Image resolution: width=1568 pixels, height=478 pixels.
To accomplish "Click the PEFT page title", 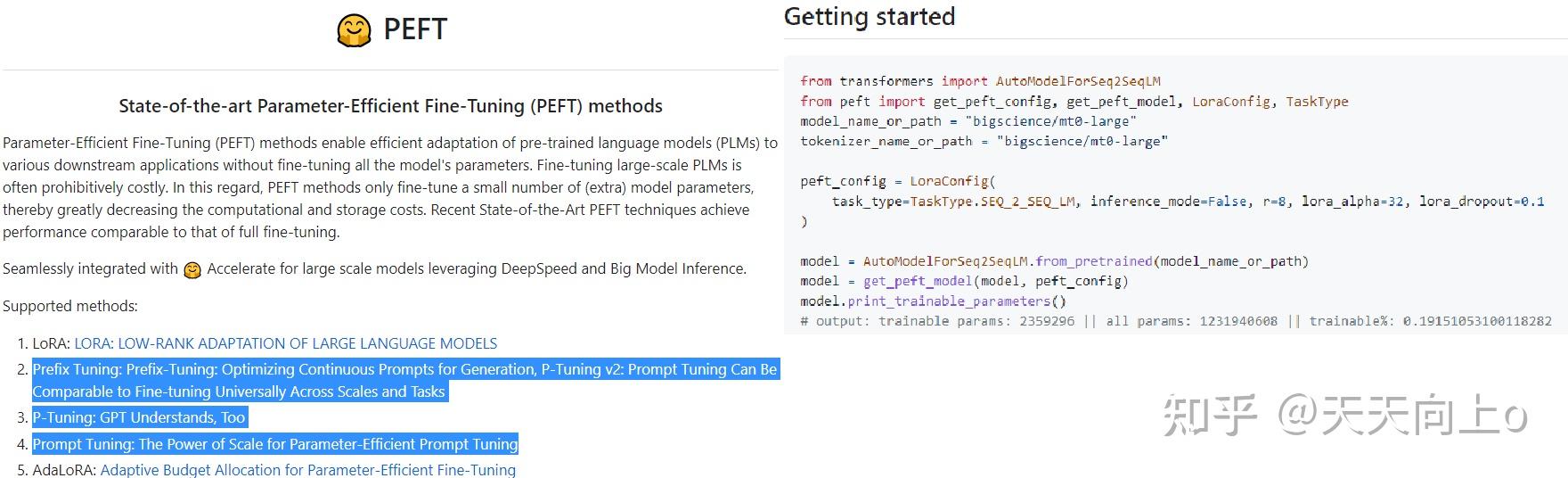I will (414, 29).
